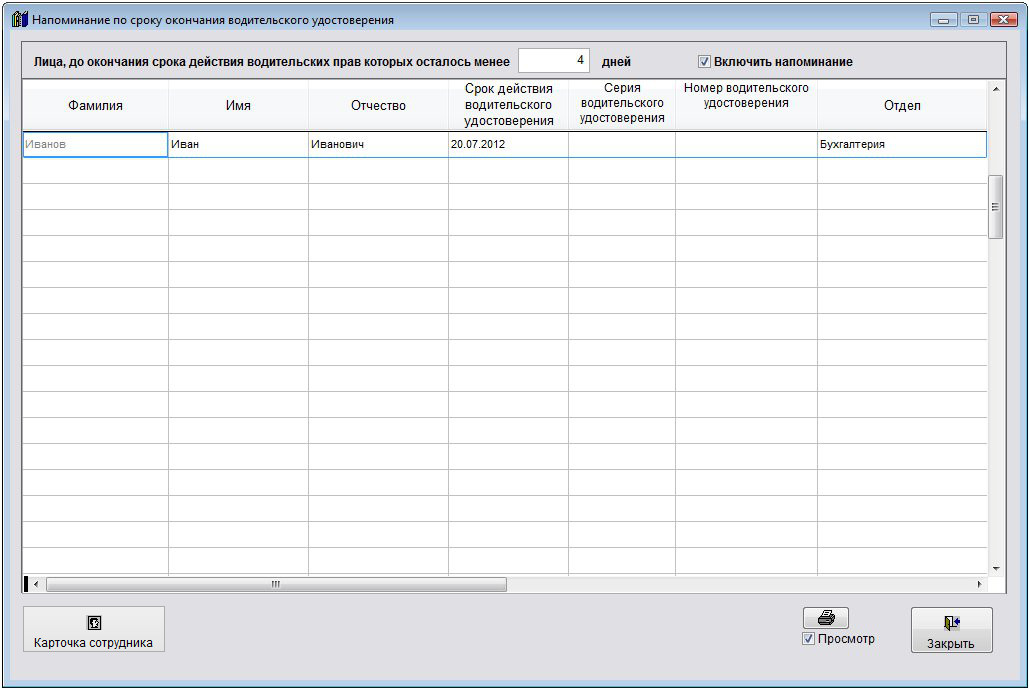Disable the Включить напоминание checkbox
This screenshot has height=688, width=1029.
point(704,62)
